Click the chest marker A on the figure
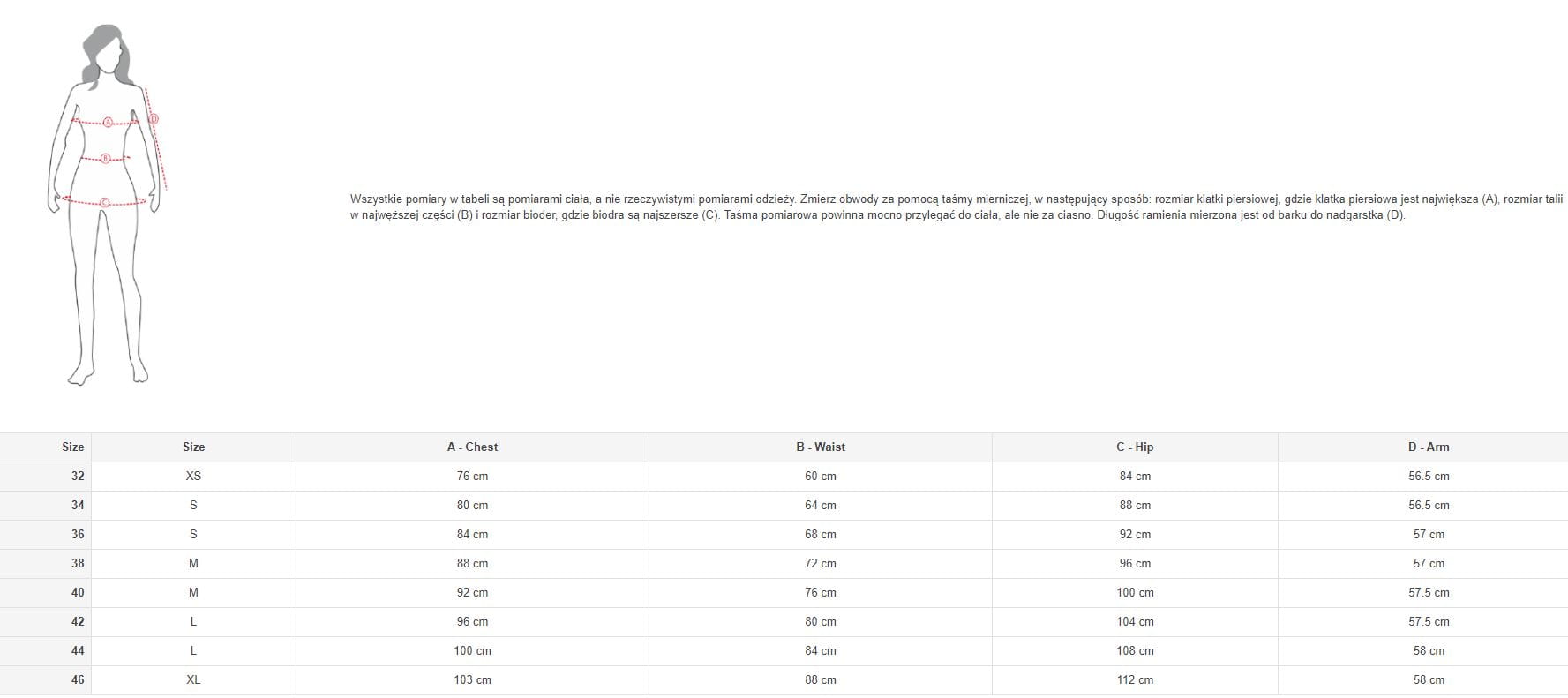 (108, 123)
